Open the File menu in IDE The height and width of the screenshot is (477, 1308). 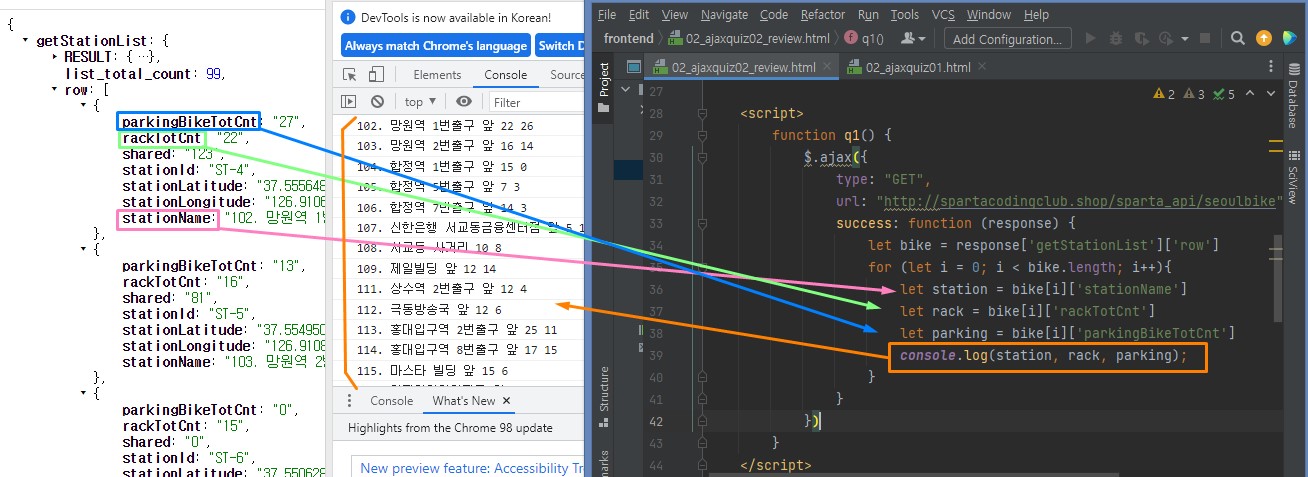[x=606, y=14]
